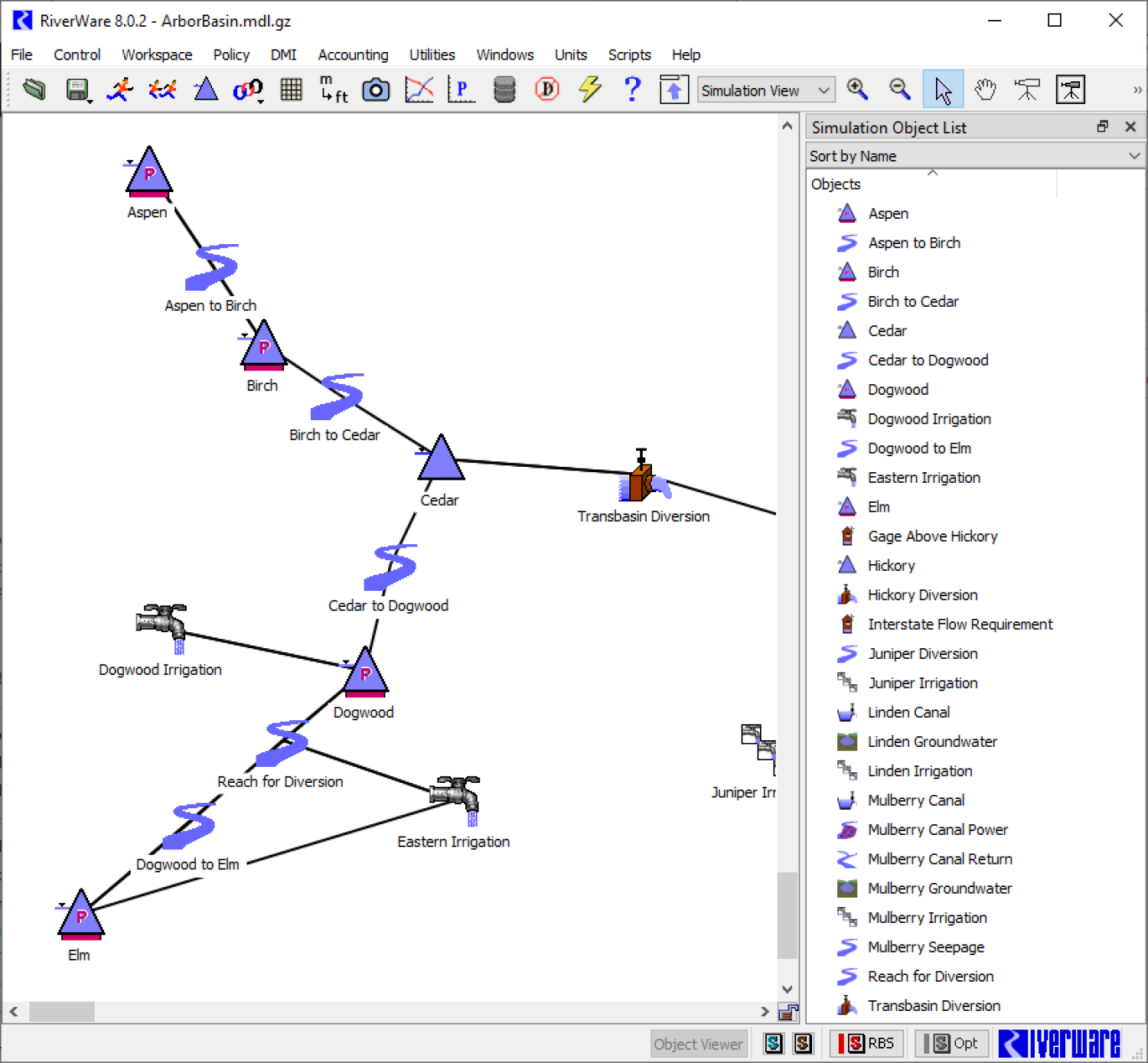Expand the toolbar overflow chevron
Screen dimensions: 1148x1063
click(1137, 90)
